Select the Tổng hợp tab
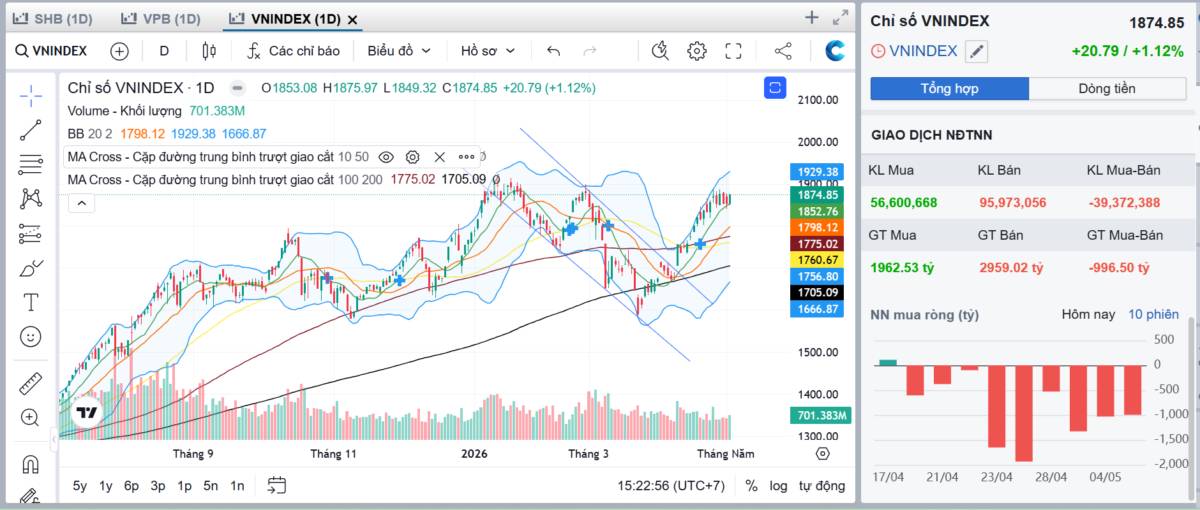Viewport: 1200px width, 510px height. coord(949,89)
